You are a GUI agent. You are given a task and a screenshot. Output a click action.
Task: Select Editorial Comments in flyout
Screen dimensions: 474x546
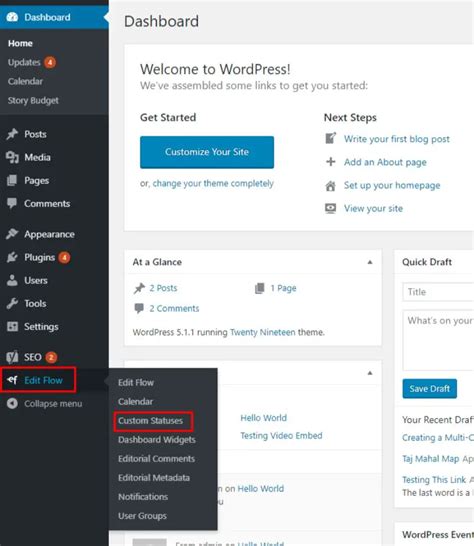(x=156, y=459)
